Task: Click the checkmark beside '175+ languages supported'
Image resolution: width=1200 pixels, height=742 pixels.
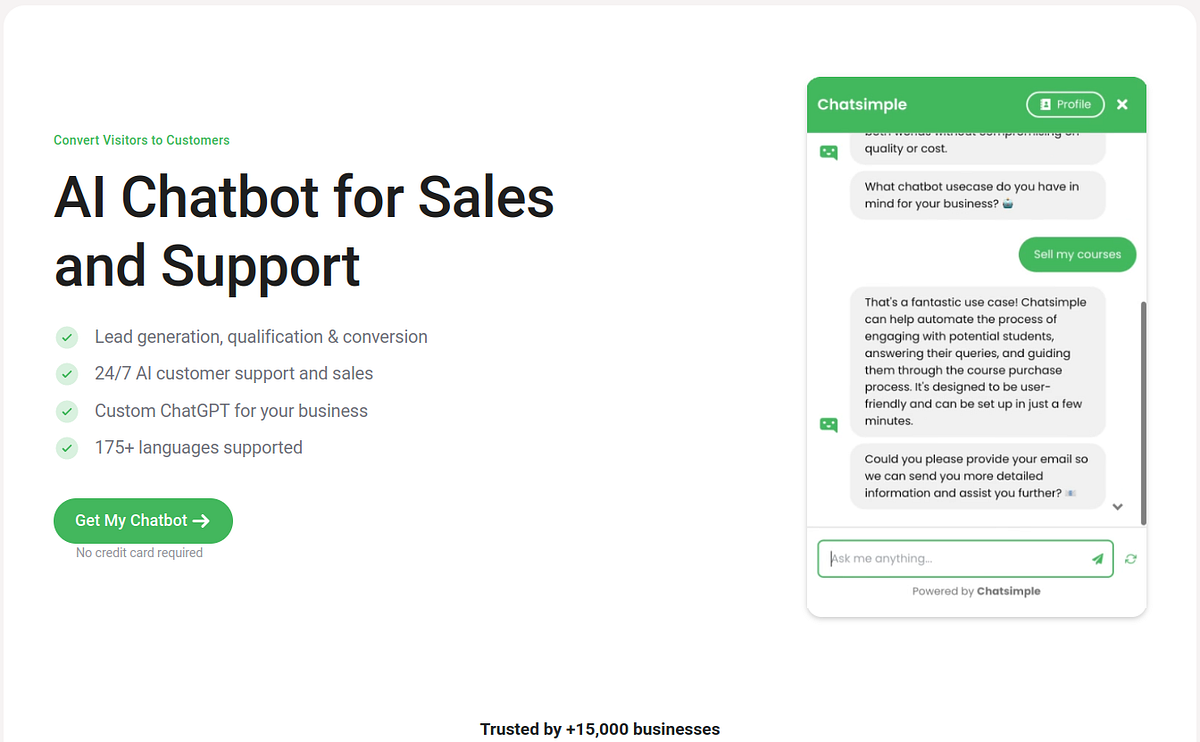Action: 66,448
